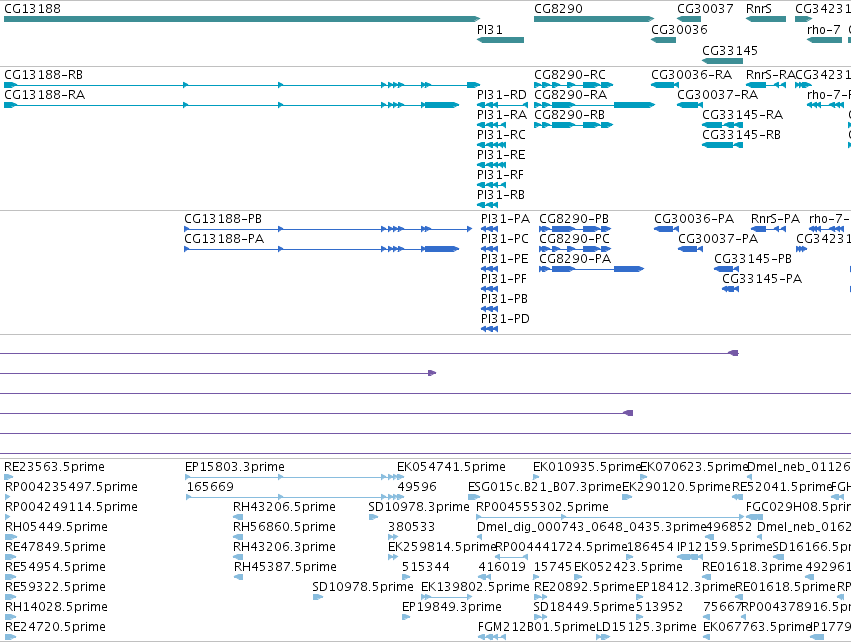Click protein CG13188-PA
The image size is (851, 642).
[x=322, y=249]
